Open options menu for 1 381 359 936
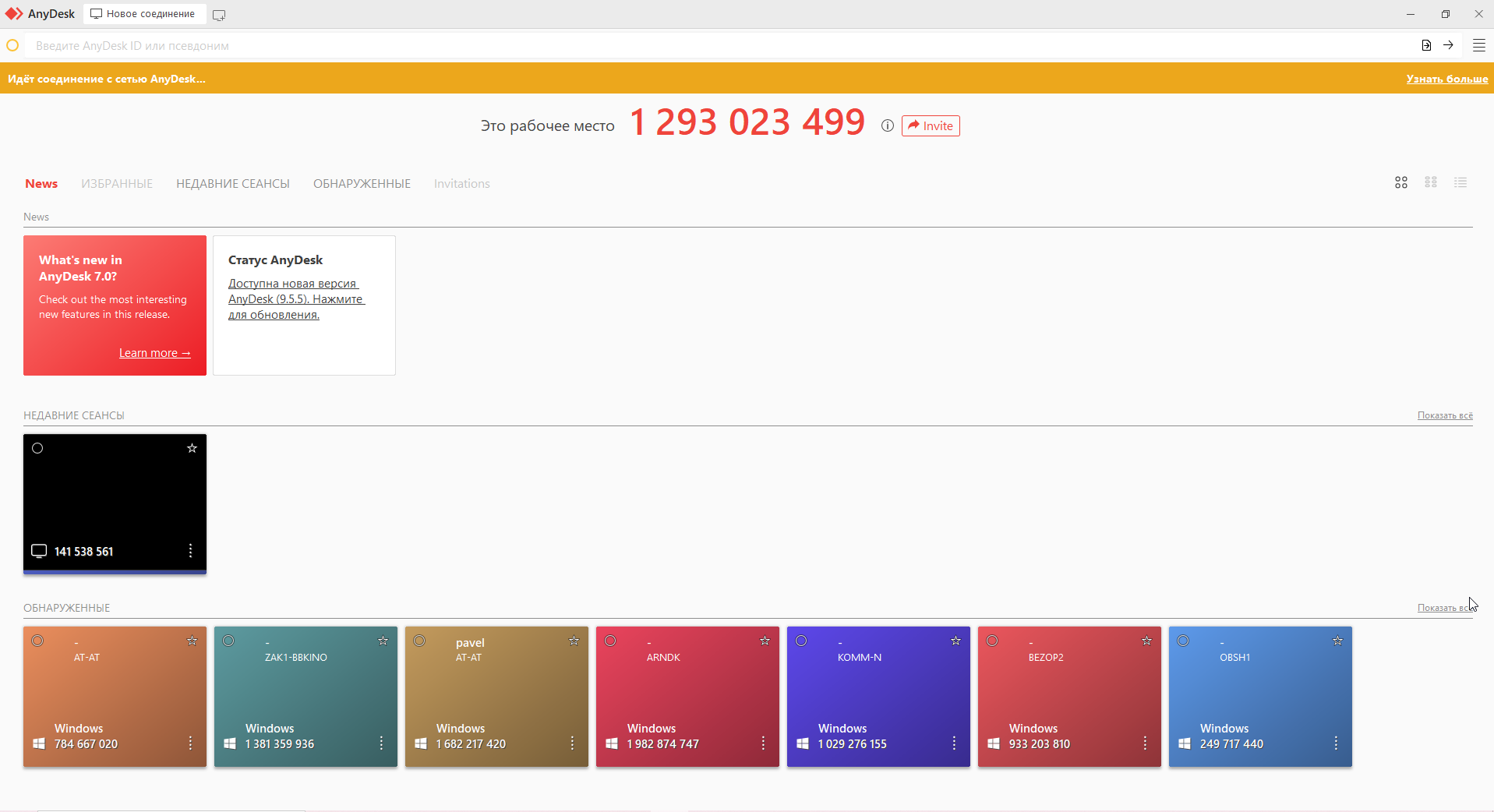 point(381,743)
